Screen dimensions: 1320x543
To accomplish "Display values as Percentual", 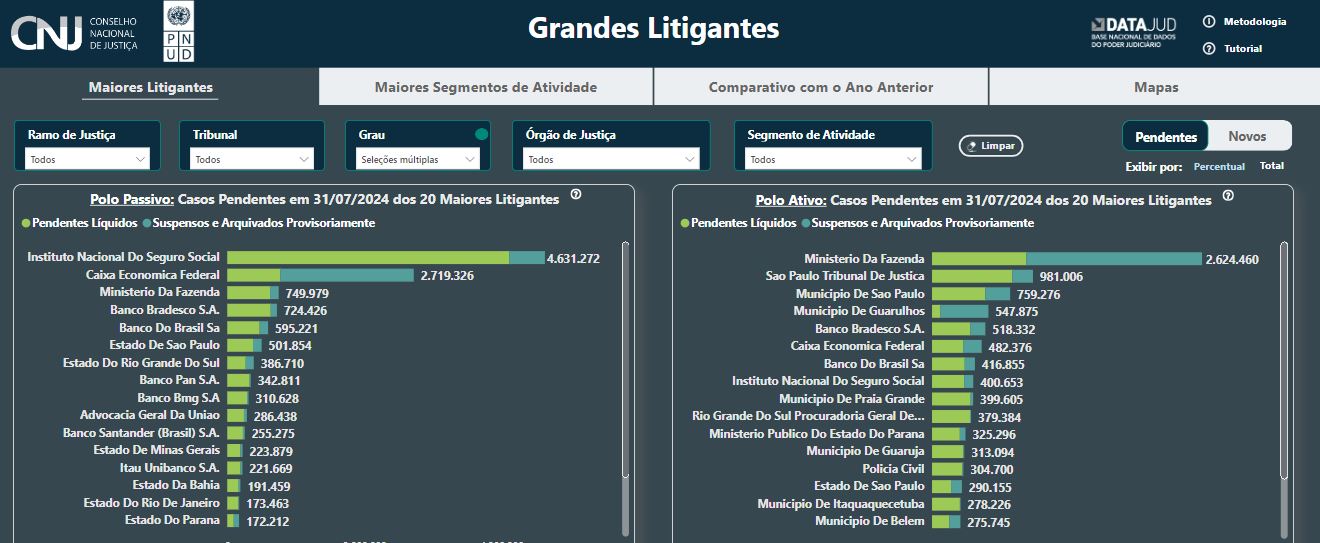I will point(1219,166).
